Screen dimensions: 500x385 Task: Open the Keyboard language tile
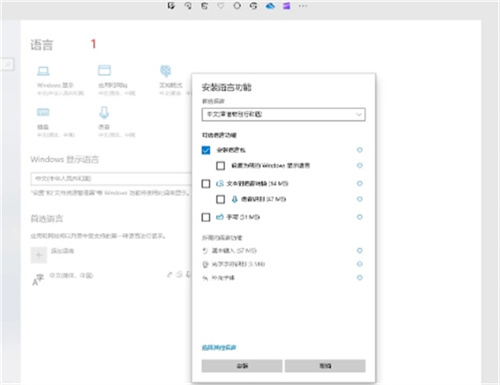point(55,122)
